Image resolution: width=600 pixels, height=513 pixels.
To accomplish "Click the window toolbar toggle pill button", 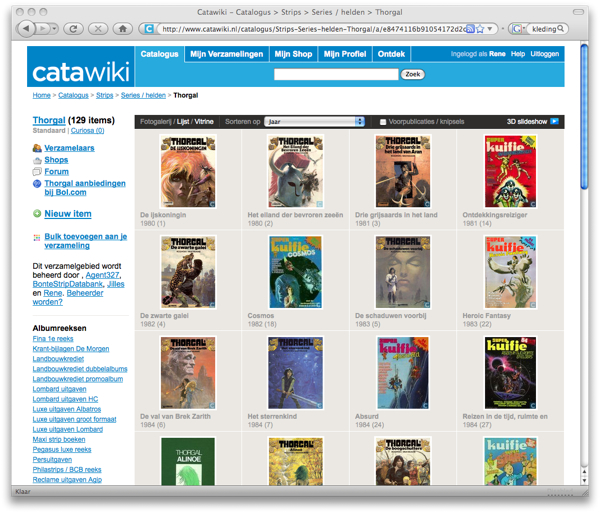I will pos(578,12).
